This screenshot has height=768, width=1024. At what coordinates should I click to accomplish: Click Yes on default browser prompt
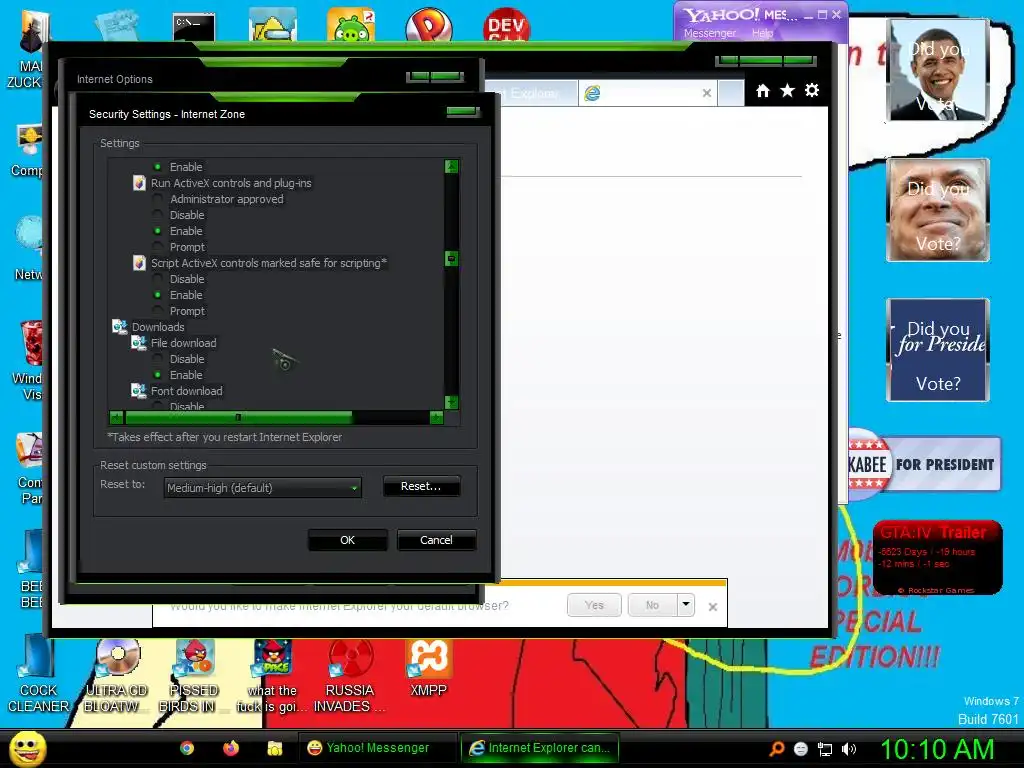pos(594,605)
